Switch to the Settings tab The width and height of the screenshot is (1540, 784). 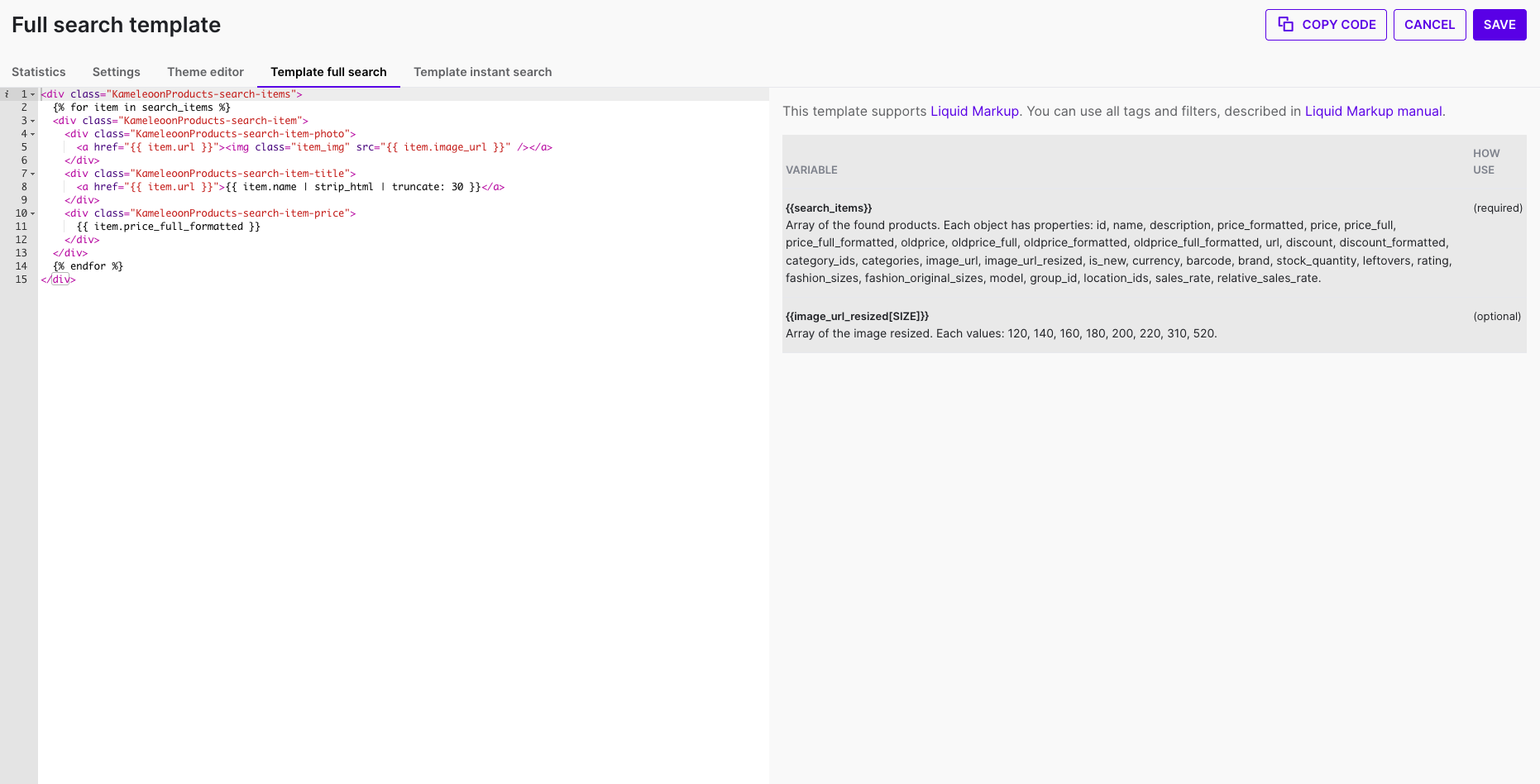point(117,72)
